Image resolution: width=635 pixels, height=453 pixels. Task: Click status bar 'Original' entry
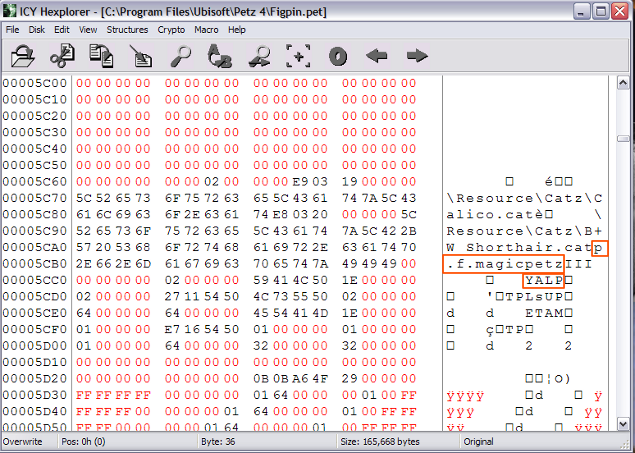(x=478, y=442)
